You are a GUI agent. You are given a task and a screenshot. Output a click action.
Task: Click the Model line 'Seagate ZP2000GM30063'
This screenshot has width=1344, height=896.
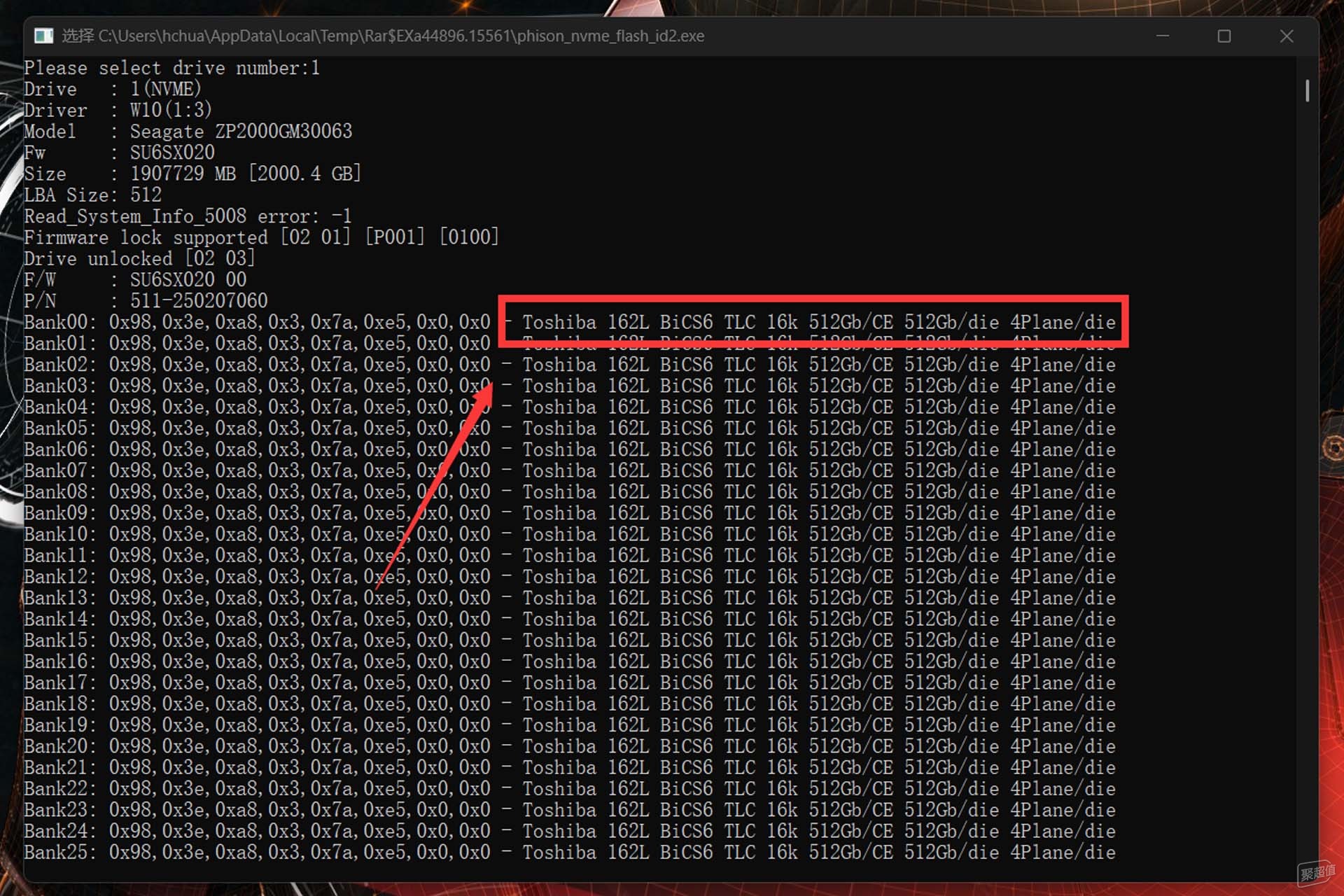pos(188,132)
